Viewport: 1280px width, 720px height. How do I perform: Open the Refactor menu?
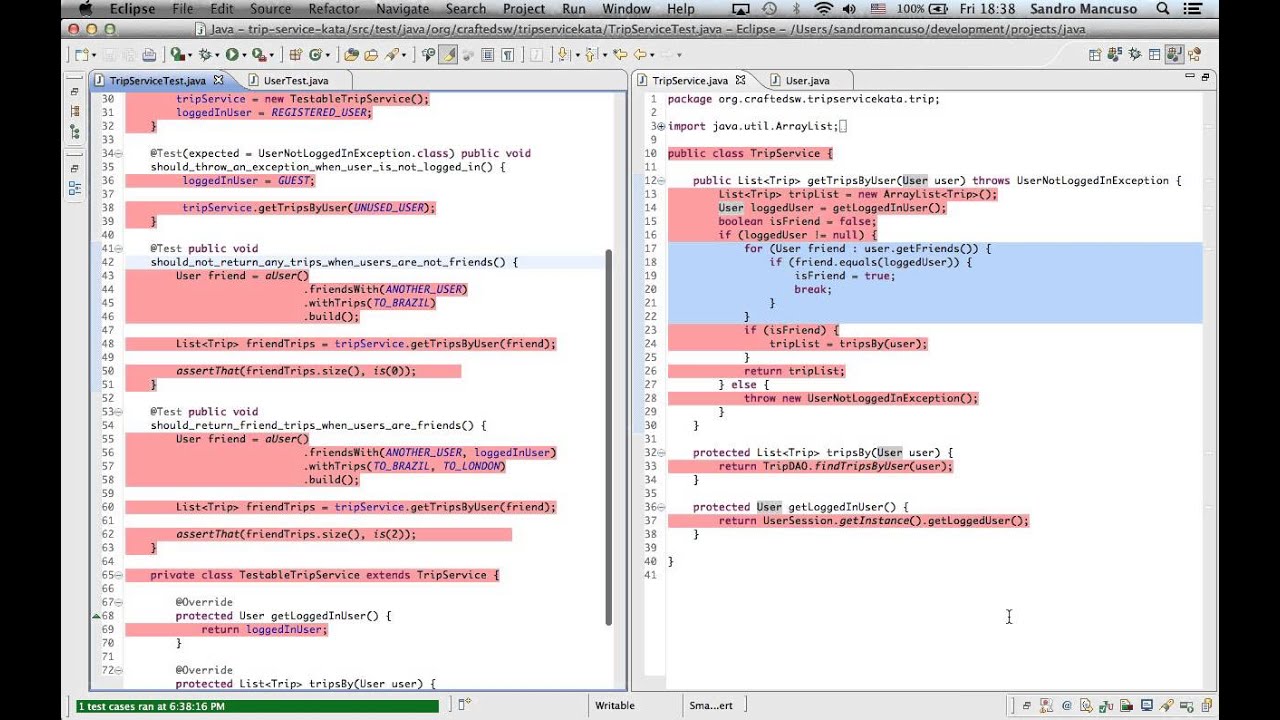(x=334, y=9)
